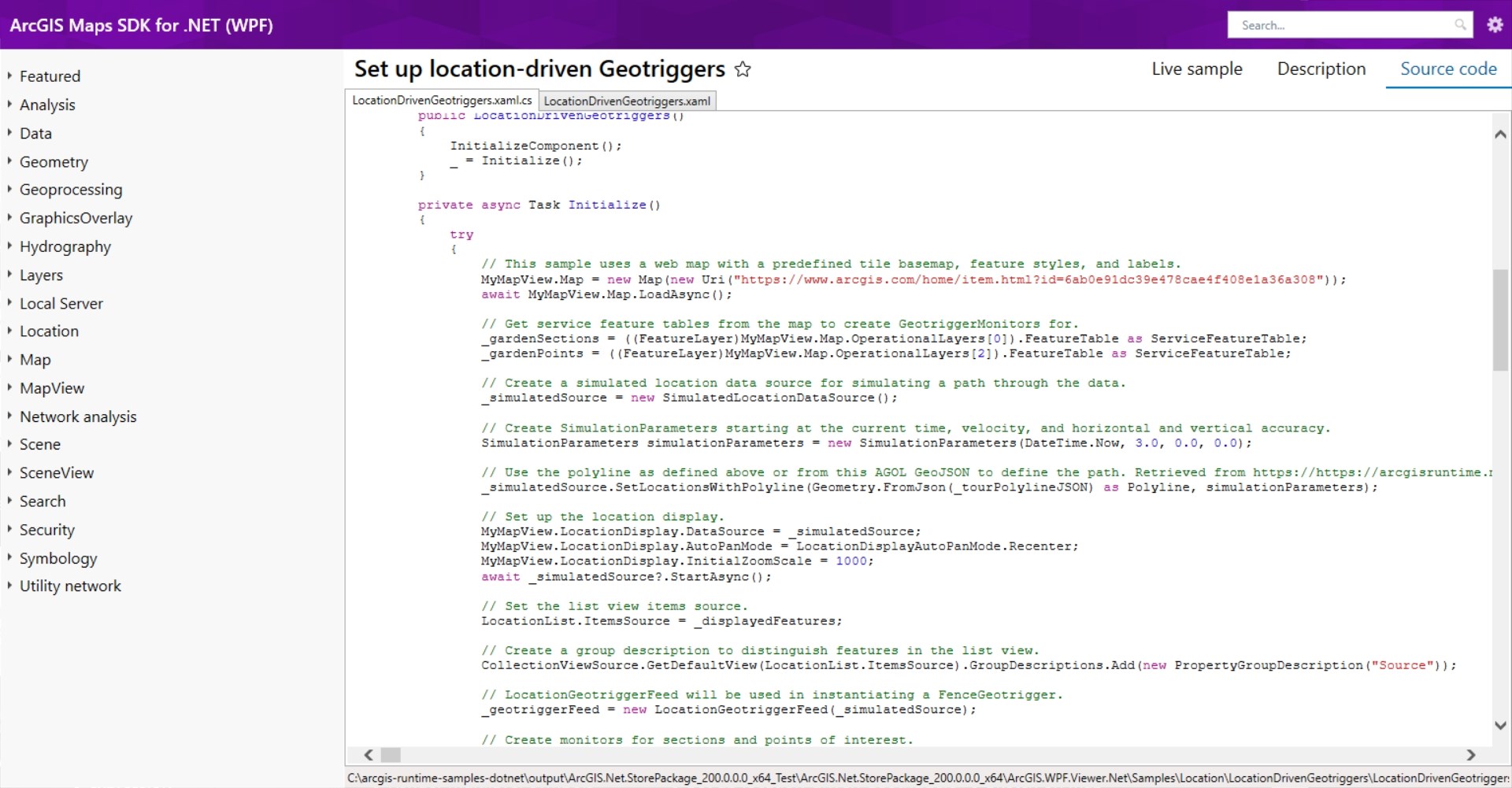The height and width of the screenshot is (788, 1512).
Task: Switch to the Description tab
Action: pyautogui.click(x=1321, y=69)
